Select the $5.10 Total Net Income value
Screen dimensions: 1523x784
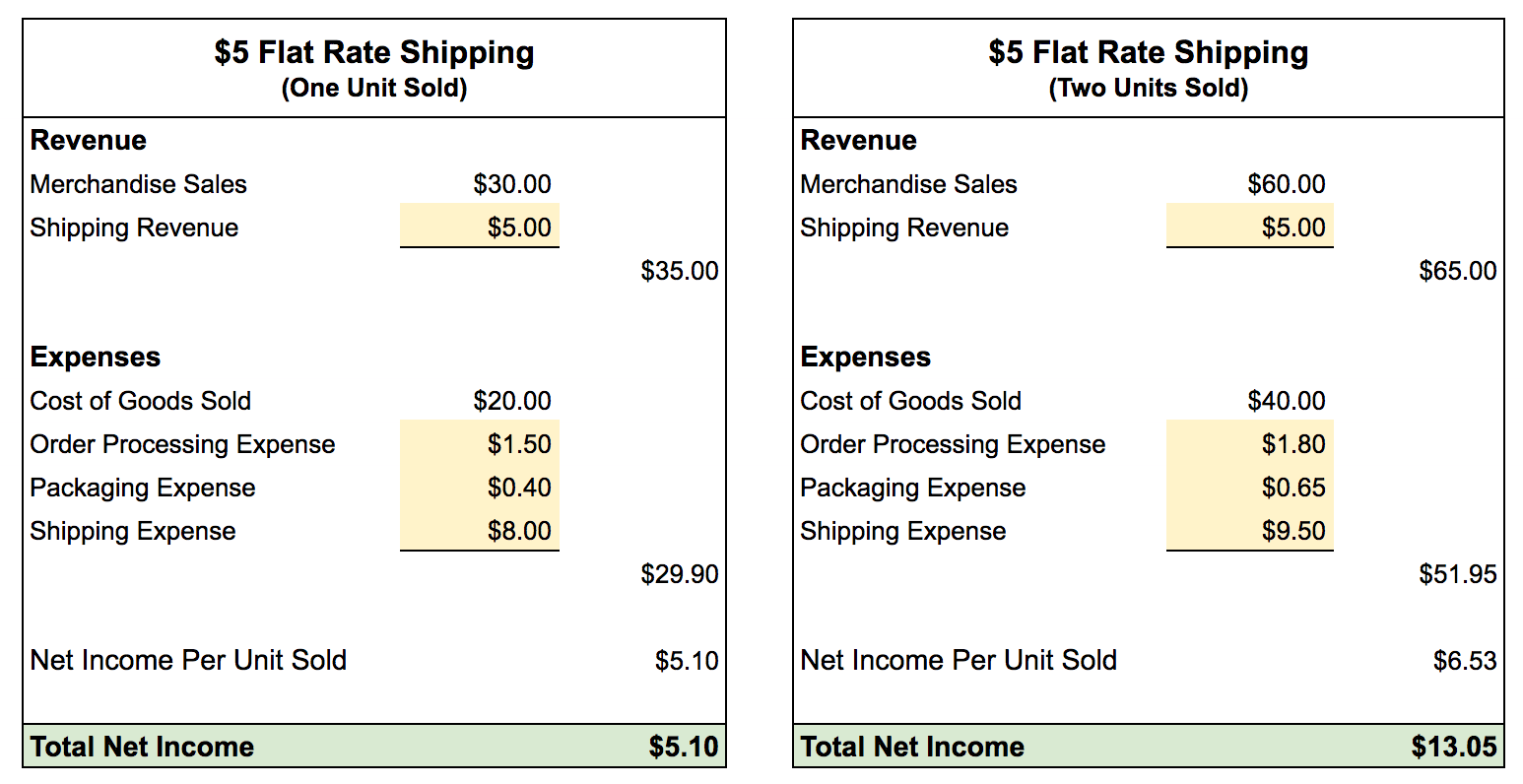[x=684, y=747]
